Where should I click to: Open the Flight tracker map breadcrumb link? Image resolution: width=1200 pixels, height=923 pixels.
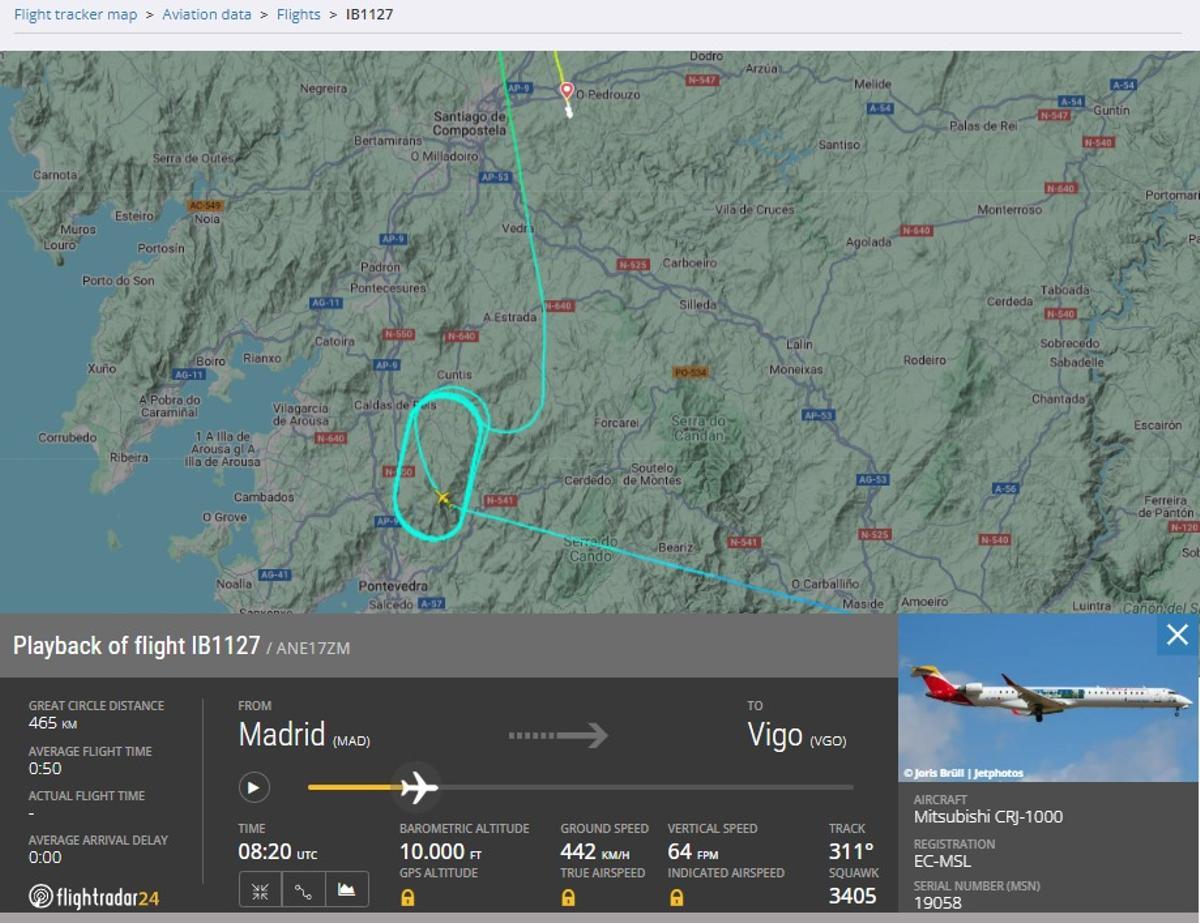pos(76,15)
